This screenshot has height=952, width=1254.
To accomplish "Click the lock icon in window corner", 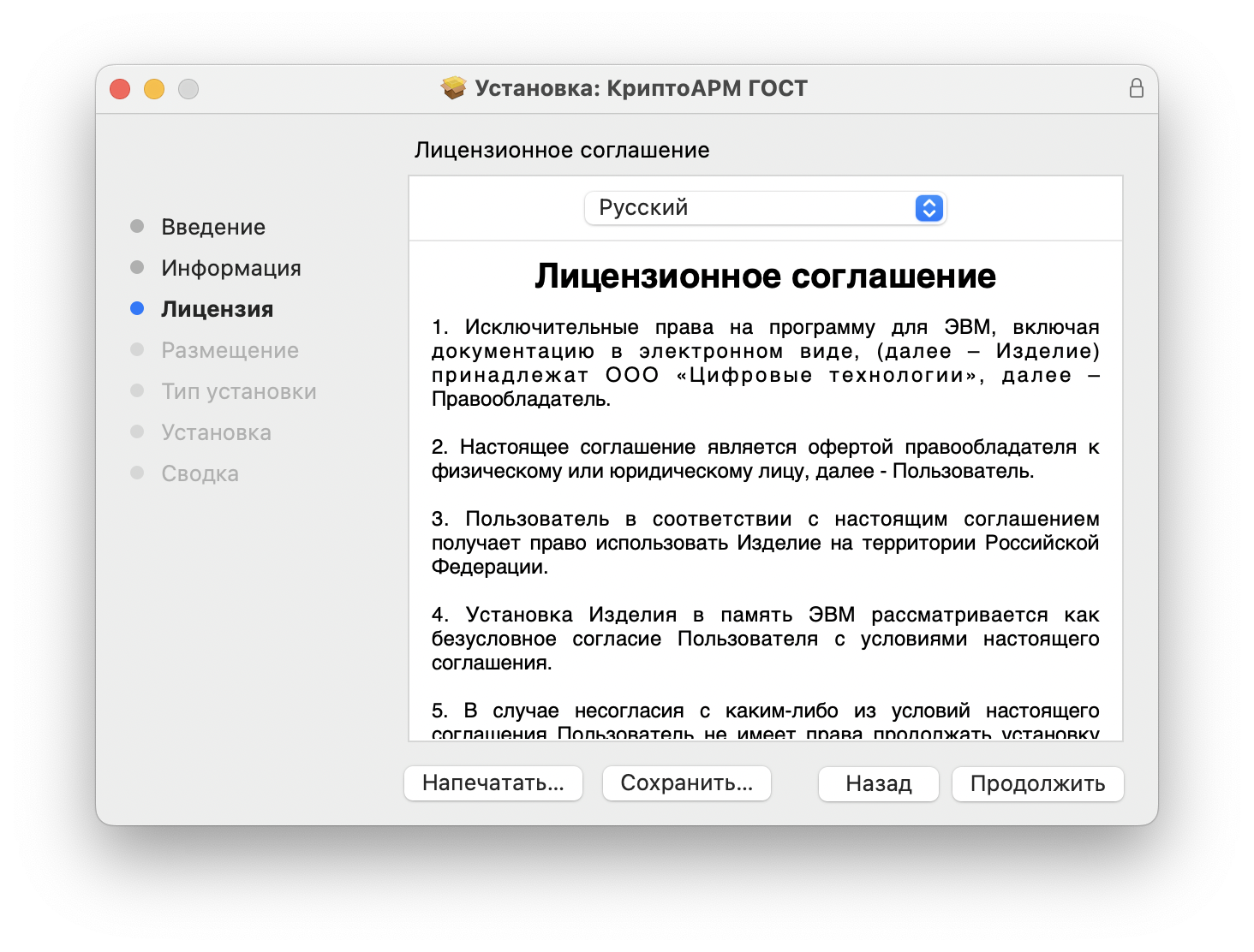I will pos(1138,87).
